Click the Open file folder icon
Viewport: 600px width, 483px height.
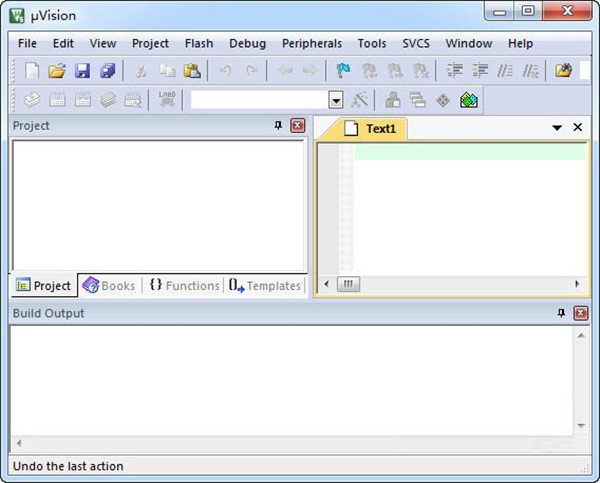(57, 70)
